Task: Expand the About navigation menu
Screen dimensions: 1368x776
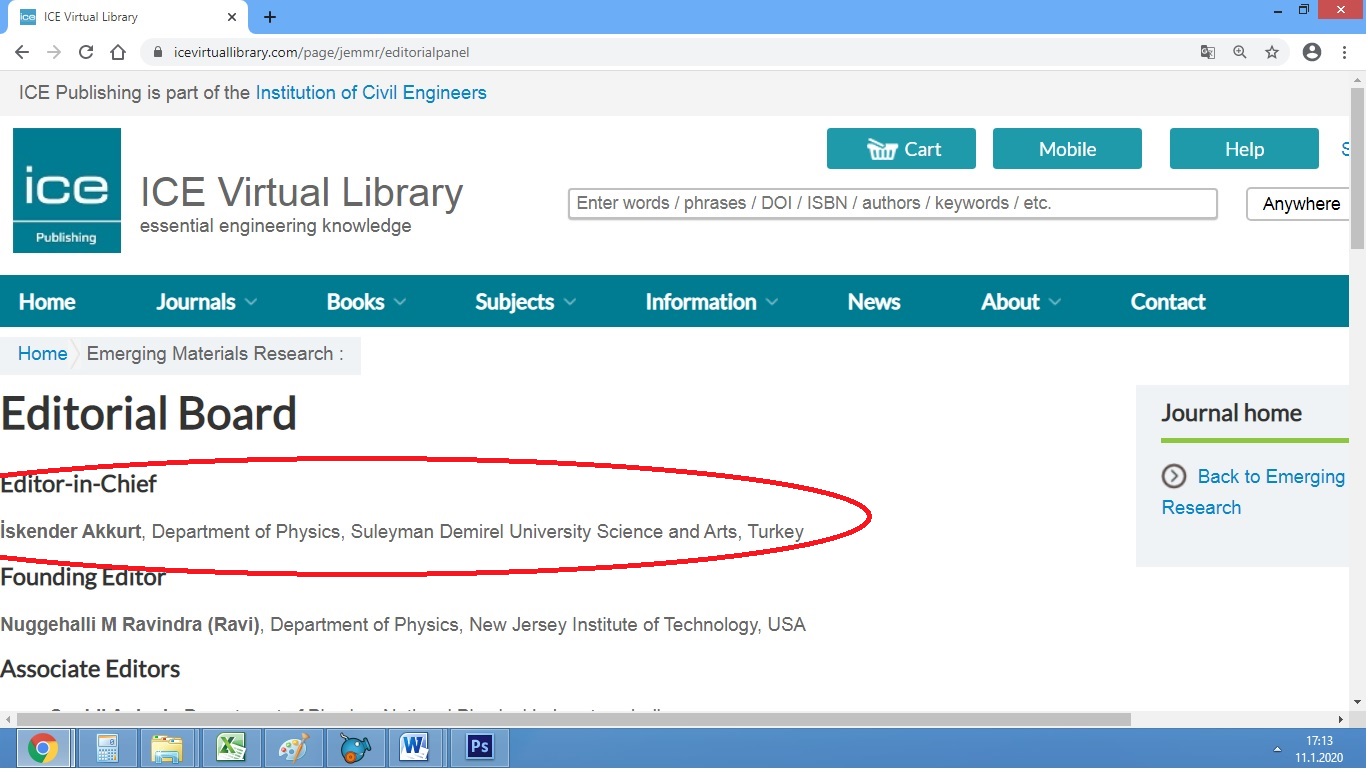Action: tap(1021, 302)
